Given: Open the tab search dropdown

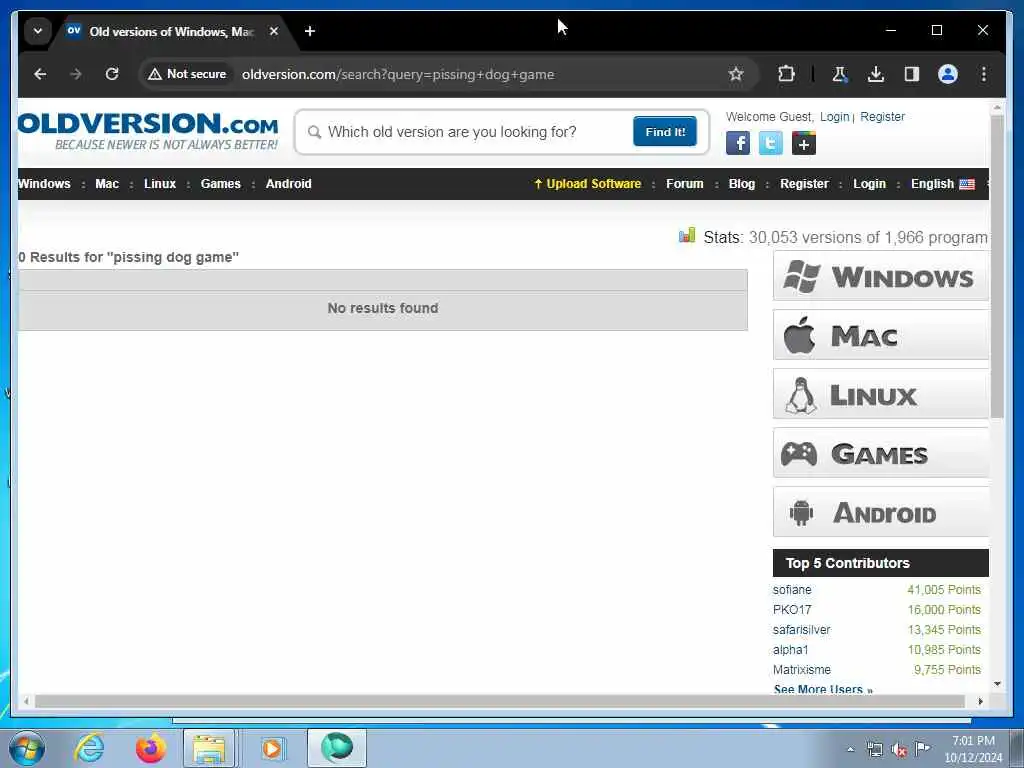Looking at the screenshot, I should (x=38, y=31).
